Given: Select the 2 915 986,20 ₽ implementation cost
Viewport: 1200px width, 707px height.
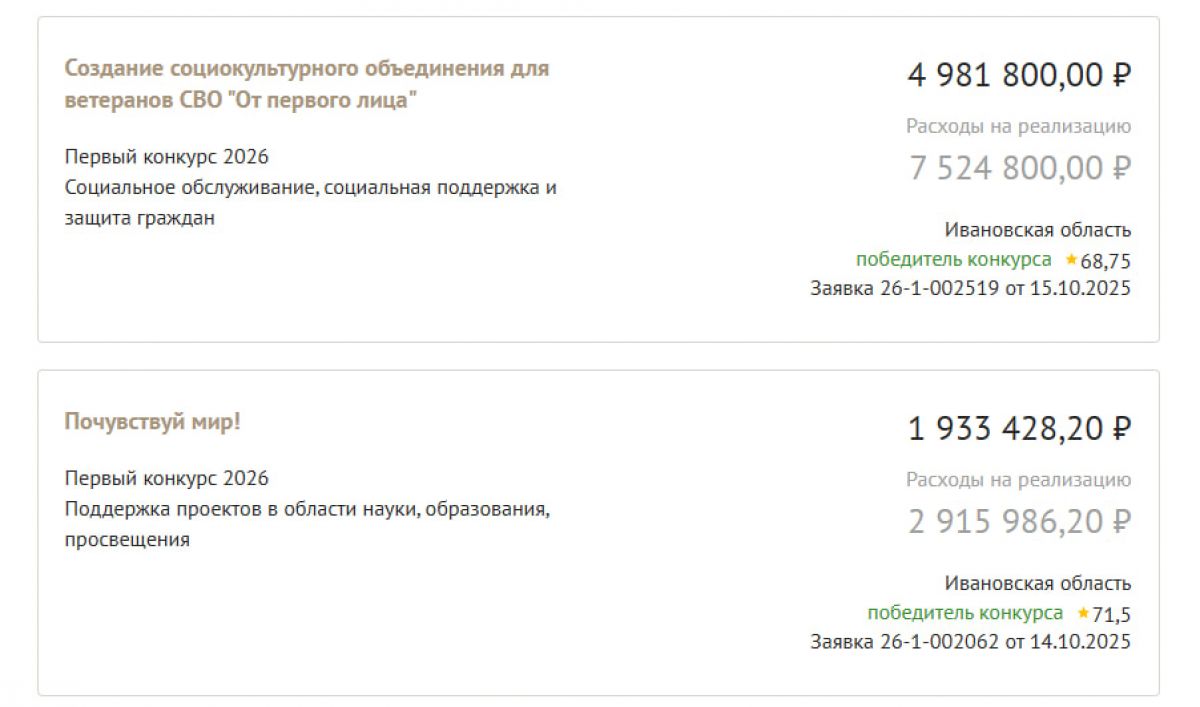Looking at the screenshot, I should pyautogui.click(x=1019, y=521).
